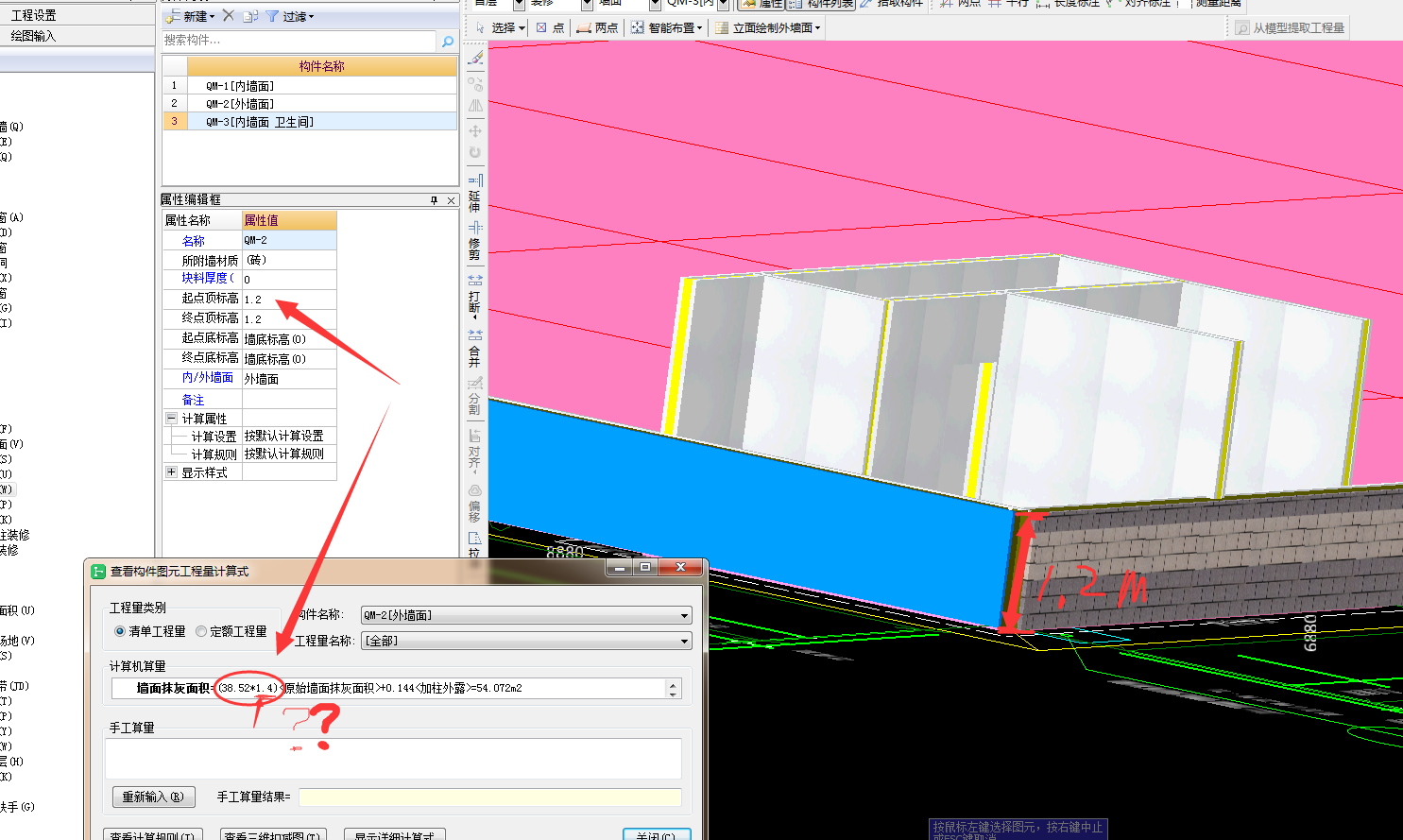Collapse the 计算属性 tree node
Image resolution: width=1403 pixels, height=840 pixels.
point(171,418)
